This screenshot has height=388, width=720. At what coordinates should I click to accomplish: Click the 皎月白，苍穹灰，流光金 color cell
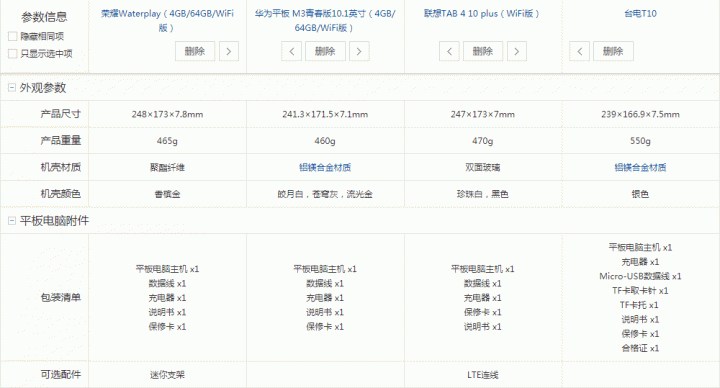[x=325, y=194]
